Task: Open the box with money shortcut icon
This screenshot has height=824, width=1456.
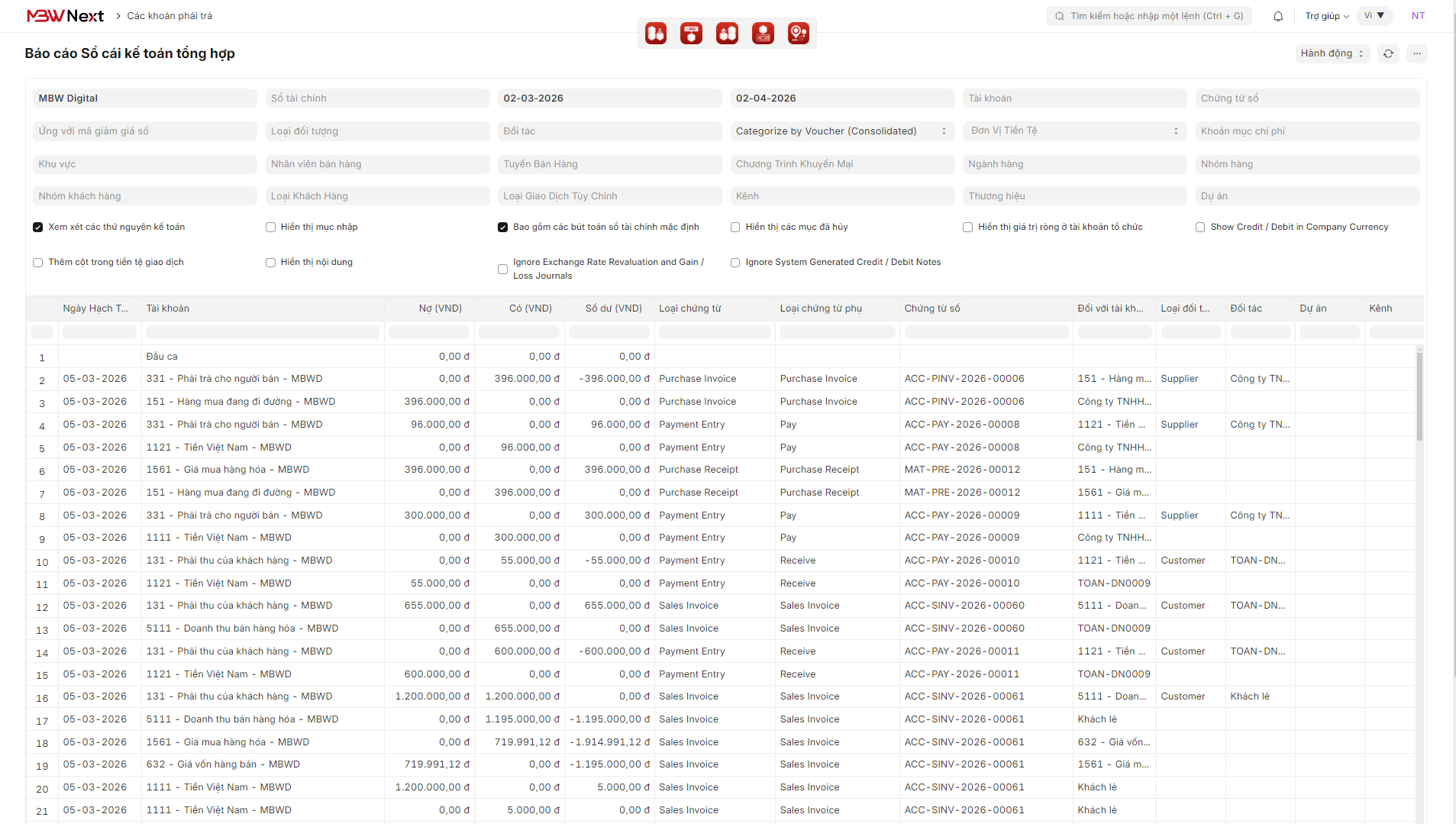Action: (x=763, y=34)
